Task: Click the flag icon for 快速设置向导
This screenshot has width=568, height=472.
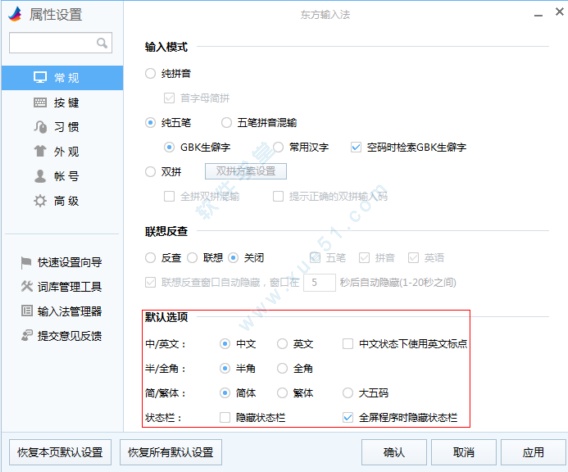Action: tap(26, 262)
